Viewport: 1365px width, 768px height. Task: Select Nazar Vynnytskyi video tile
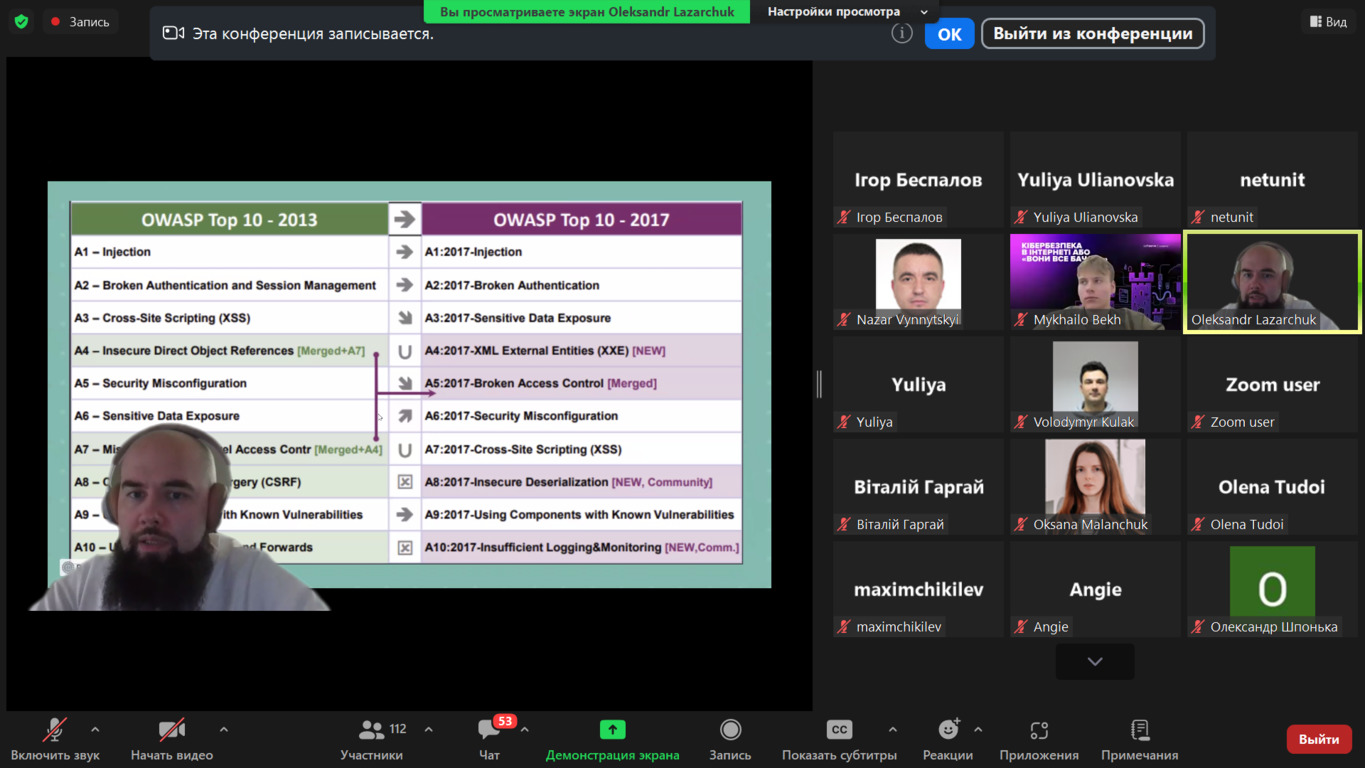coord(918,282)
